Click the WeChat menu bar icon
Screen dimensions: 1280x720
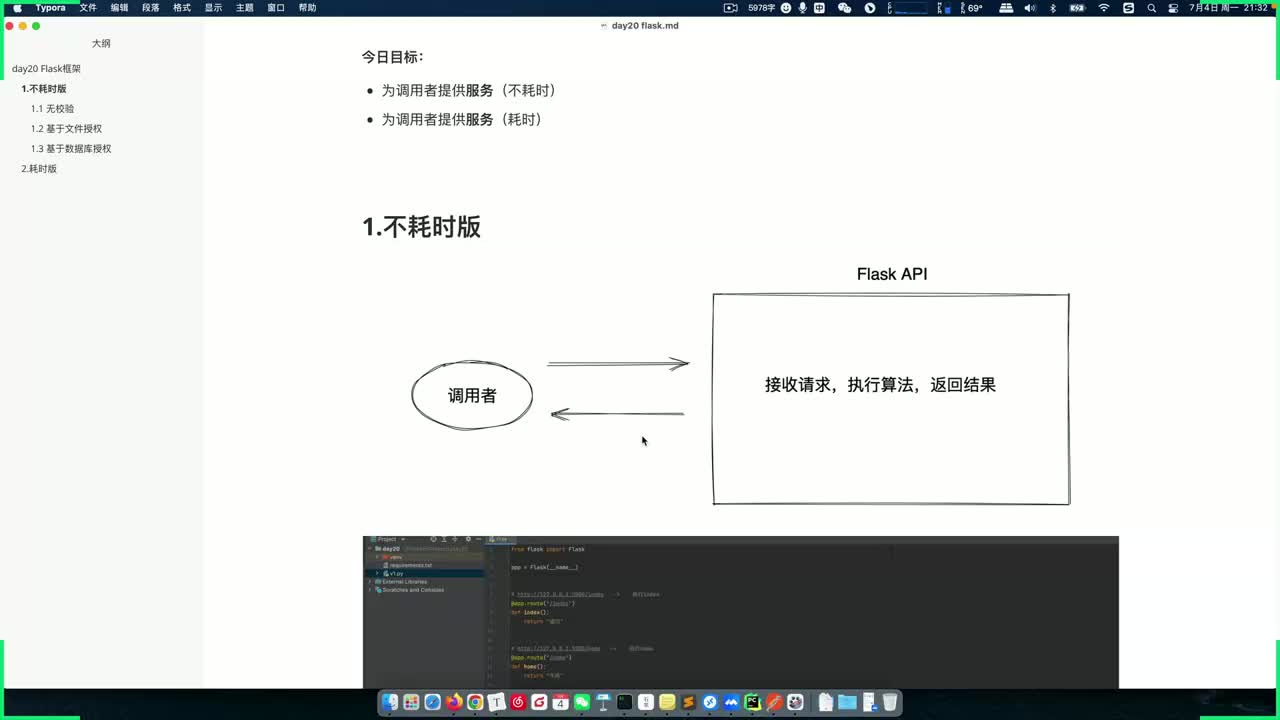coord(845,8)
